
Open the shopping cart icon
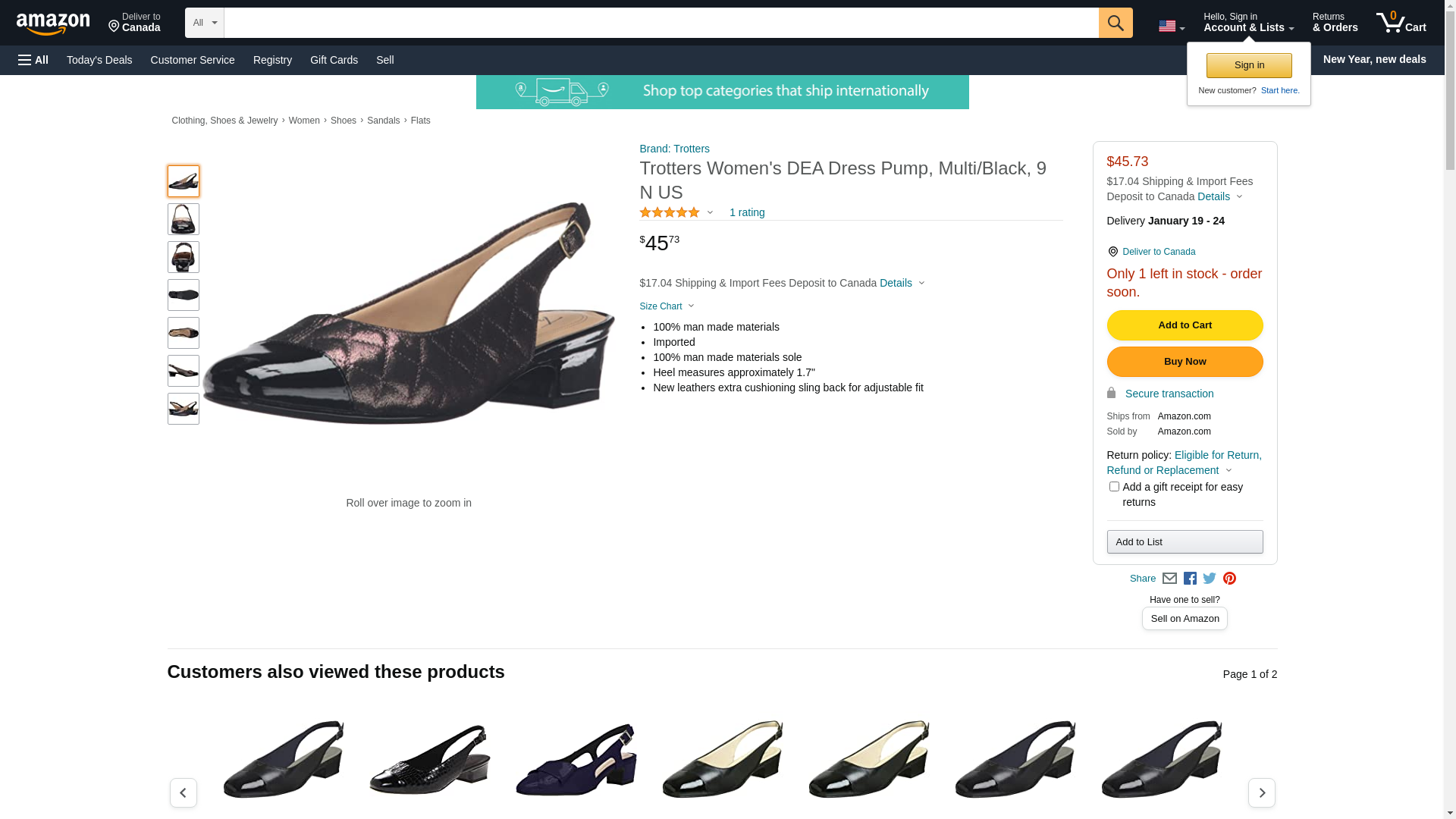[1401, 23]
